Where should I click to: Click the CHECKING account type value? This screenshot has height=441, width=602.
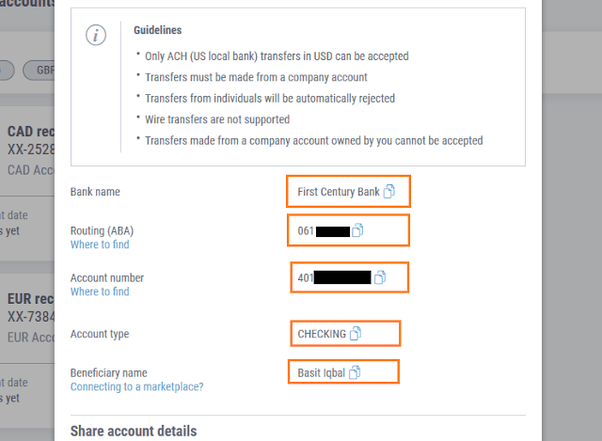point(321,334)
